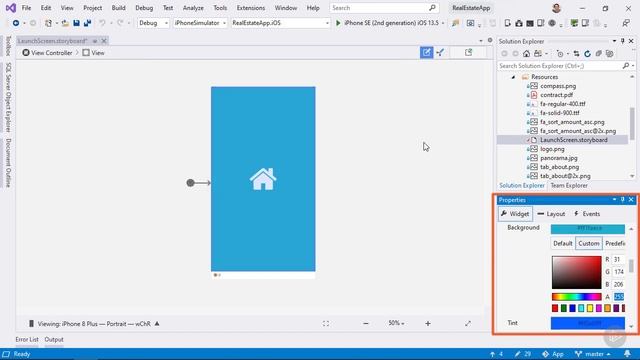Click the R color value field
Viewport: 640px width, 360px height.
point(618,260)
